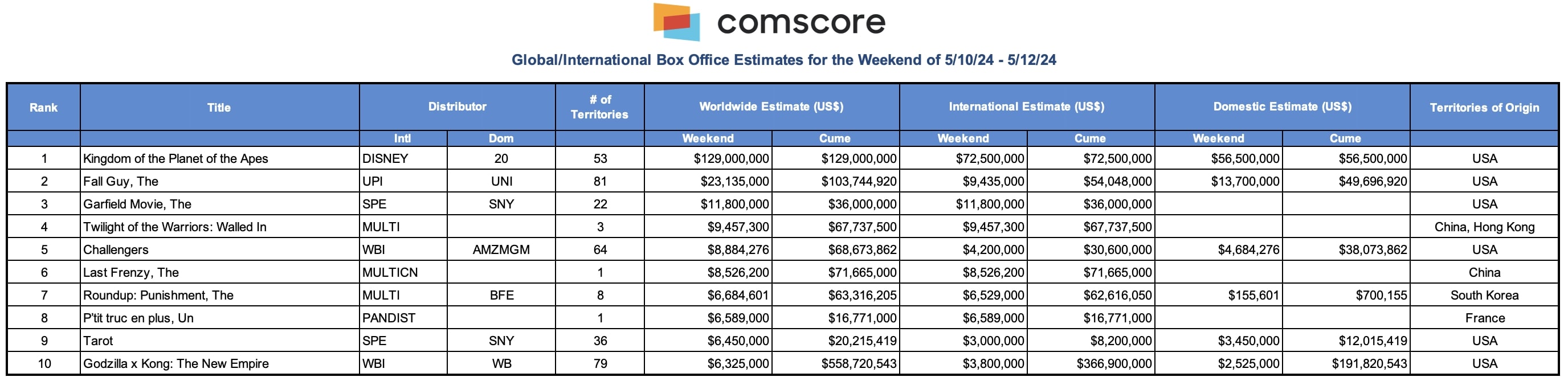Click the AMZMGM distributor cell
This screenshot has height=385, width=1568.
pos(501,250)
